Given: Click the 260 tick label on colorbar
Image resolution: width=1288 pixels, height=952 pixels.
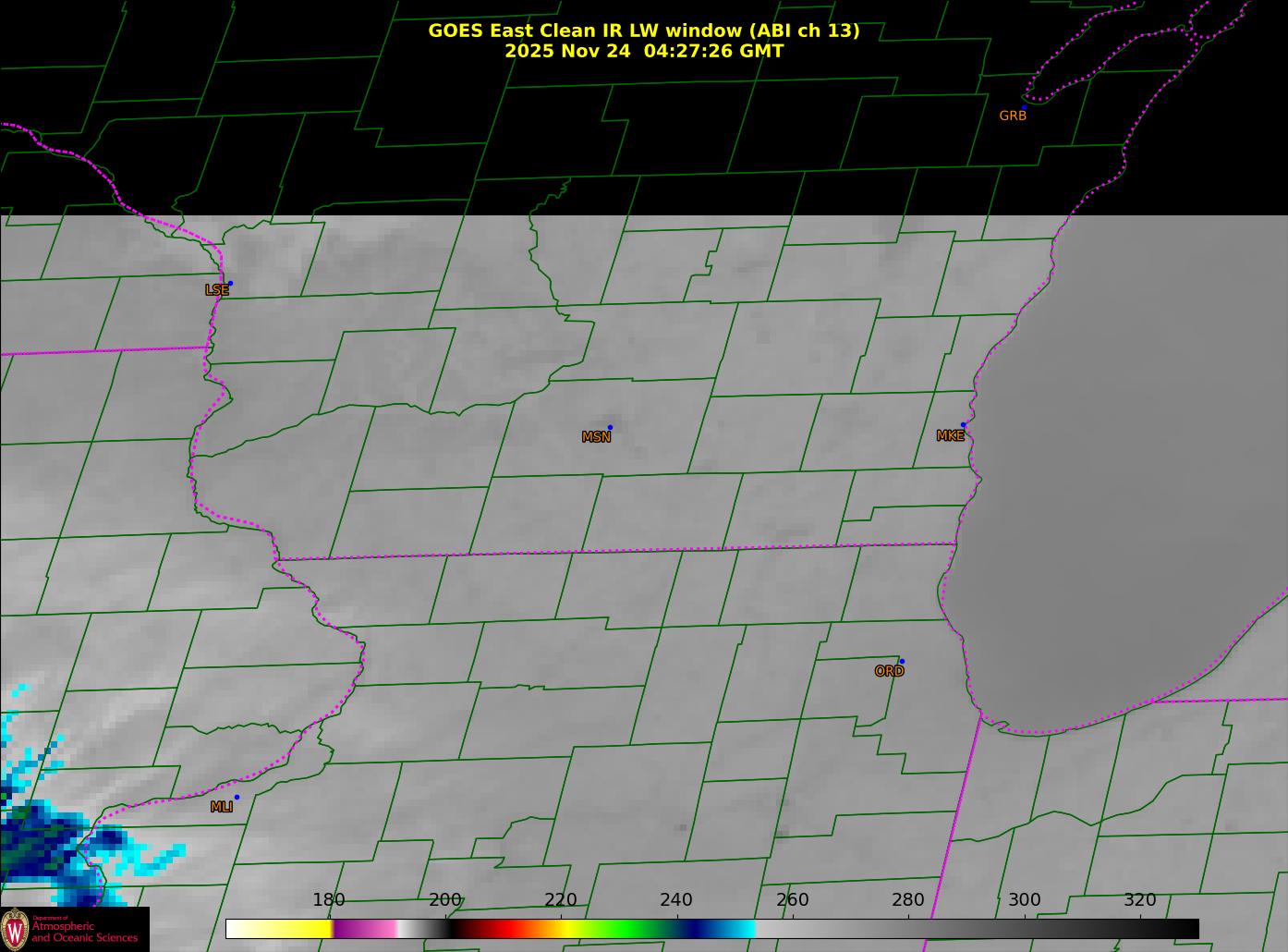Looking at the screenshot, I should click(792, 900).
